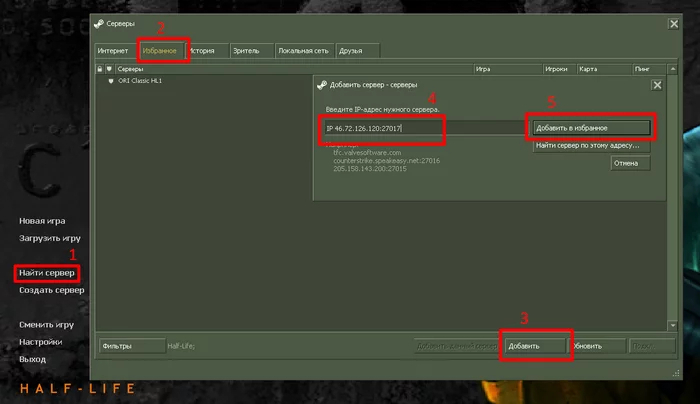Click Steam icon in Добавить сервер title
This screenshot has width=700, height=404.
(x=322, y=85)
